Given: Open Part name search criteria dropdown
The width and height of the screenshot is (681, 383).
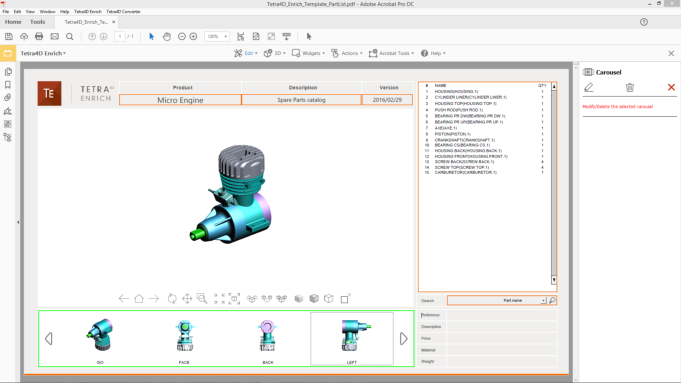Looking at the screenshot, I should [543, 300].
